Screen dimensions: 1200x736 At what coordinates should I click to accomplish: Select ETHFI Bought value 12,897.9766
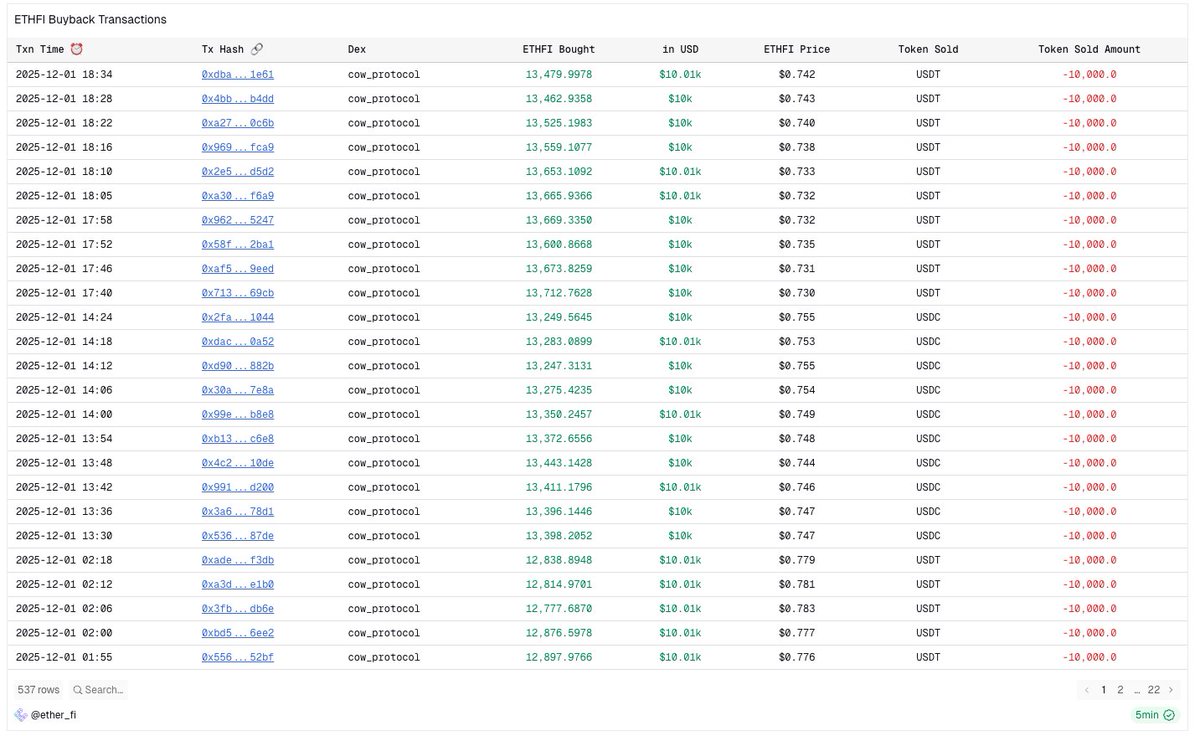559,657
